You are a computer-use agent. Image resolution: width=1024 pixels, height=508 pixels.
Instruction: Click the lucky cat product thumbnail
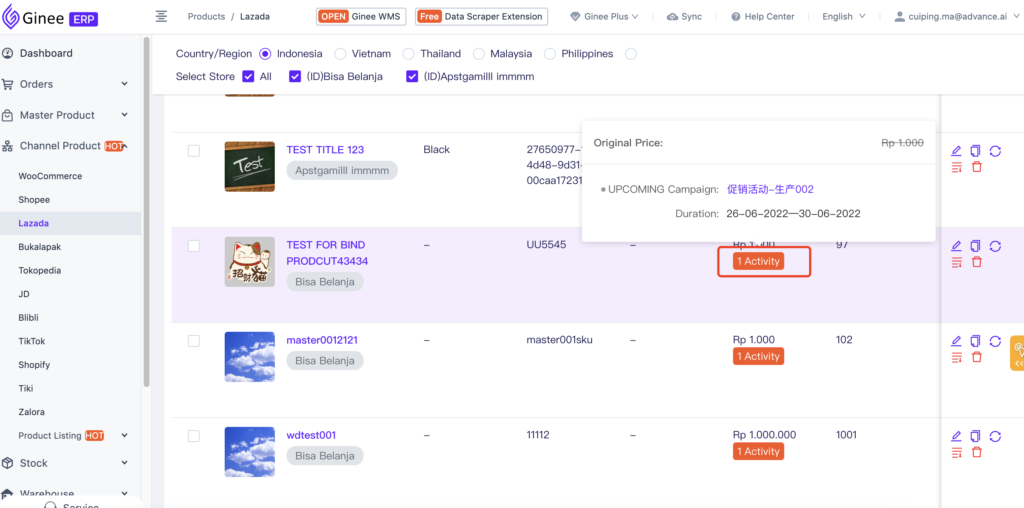(x=249, y=261)
